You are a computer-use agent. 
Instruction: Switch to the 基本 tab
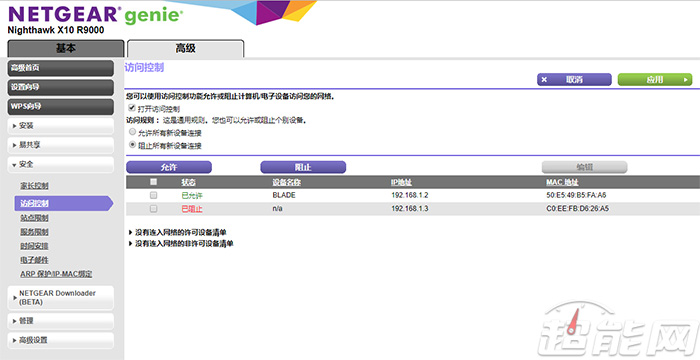(66, 48)
